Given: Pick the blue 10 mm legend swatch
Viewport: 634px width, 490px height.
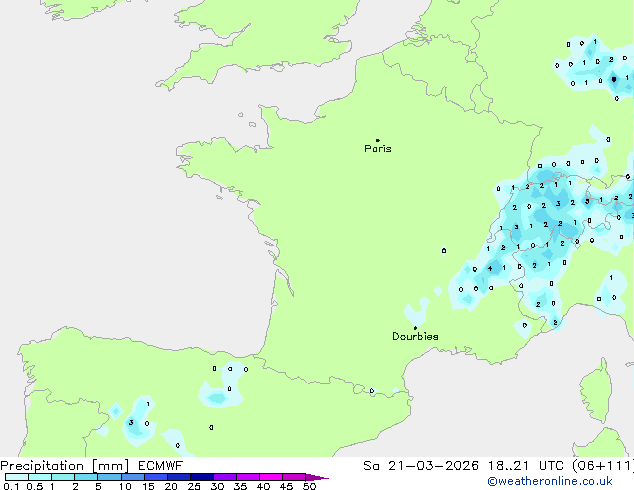Looking at the screenshot, I should (133, 478).
